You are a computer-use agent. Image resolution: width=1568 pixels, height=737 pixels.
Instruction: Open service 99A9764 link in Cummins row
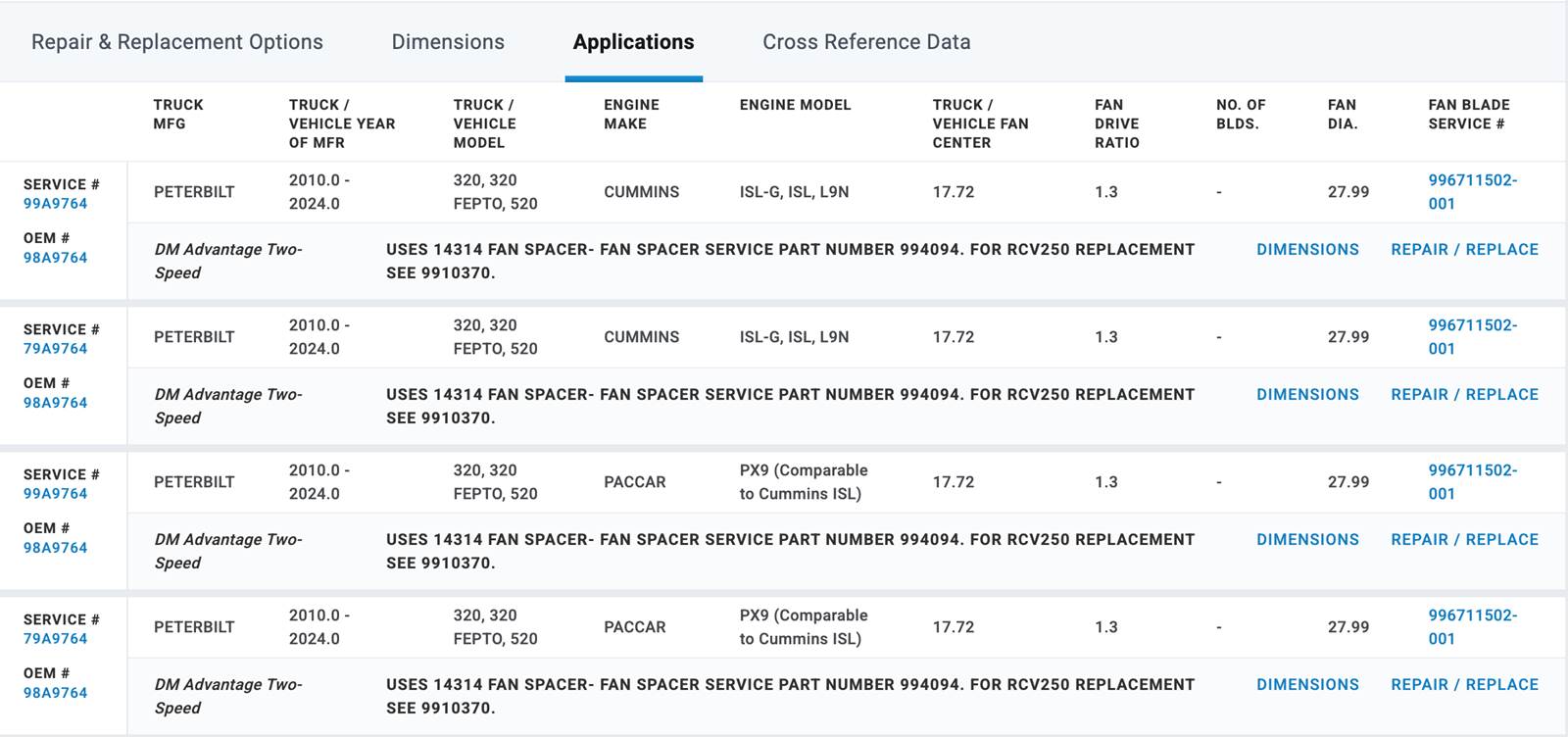point(55,204)
